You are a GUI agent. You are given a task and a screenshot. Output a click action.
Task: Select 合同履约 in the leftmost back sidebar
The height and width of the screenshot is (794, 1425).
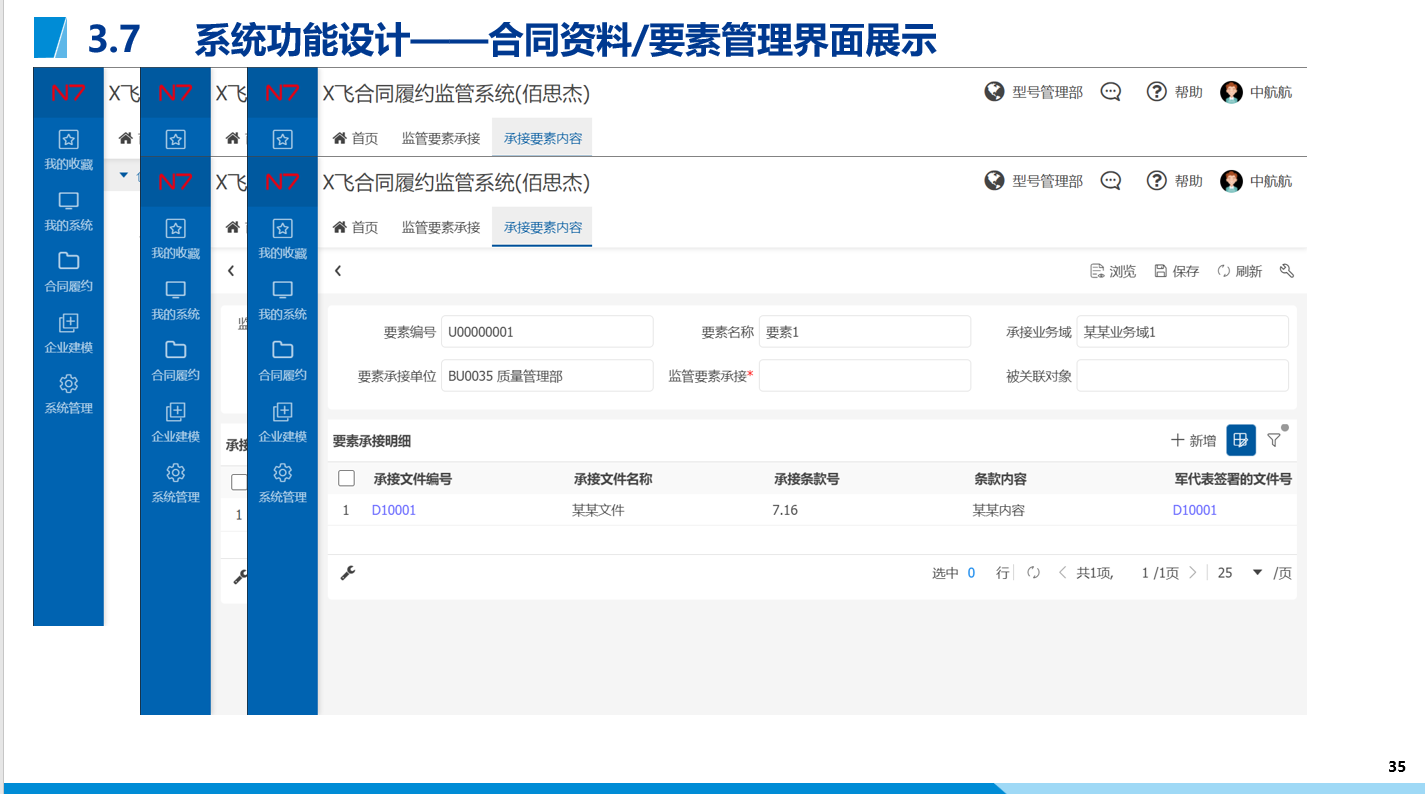(68, 271)
